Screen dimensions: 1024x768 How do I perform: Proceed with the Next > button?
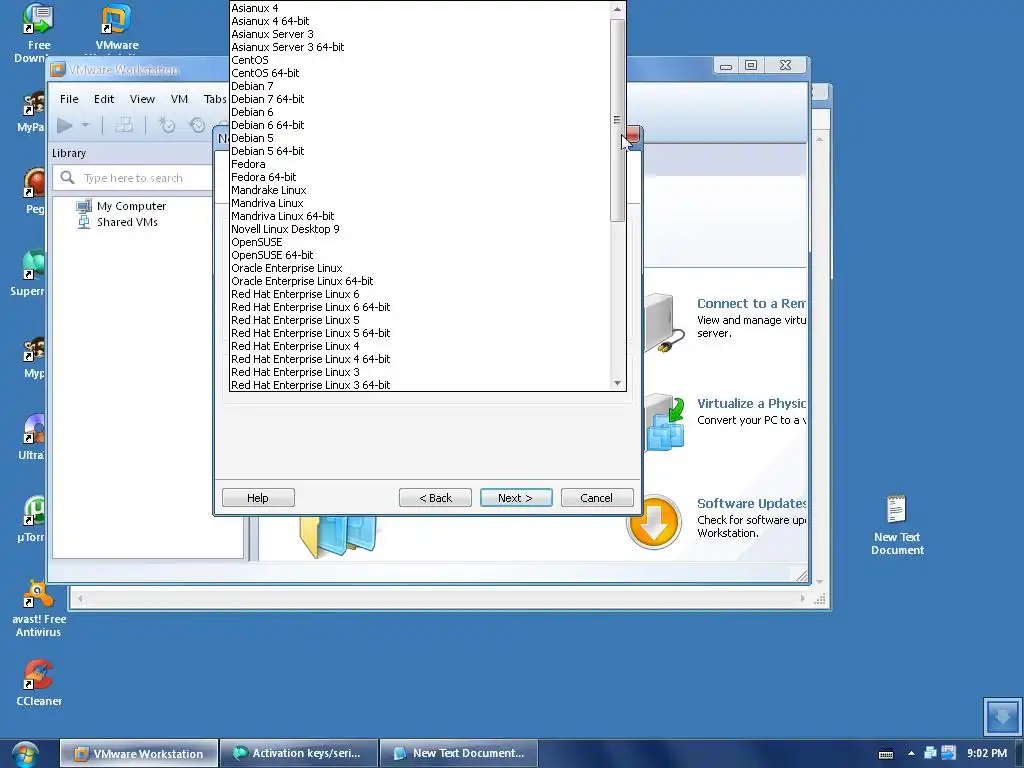tap(516, 498)
